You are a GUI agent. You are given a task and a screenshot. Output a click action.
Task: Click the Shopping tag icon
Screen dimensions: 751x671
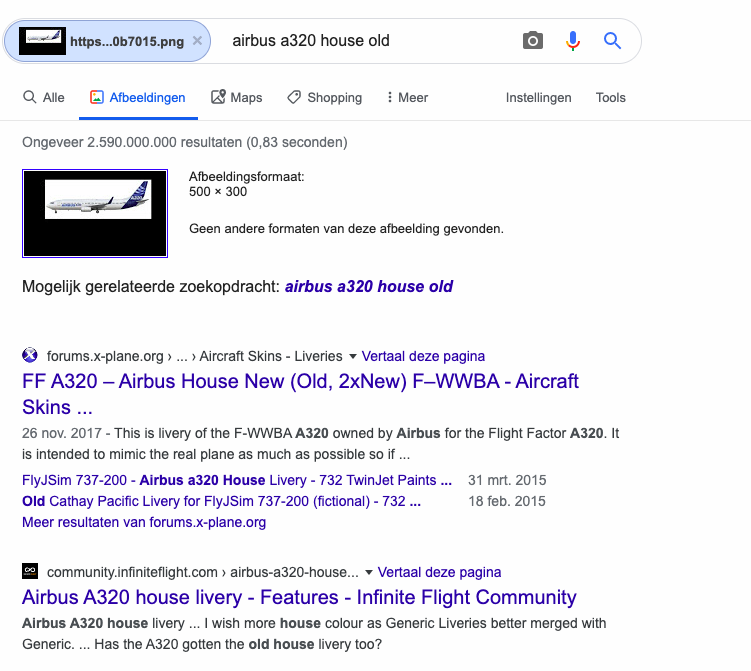click(x=294, y=97)
